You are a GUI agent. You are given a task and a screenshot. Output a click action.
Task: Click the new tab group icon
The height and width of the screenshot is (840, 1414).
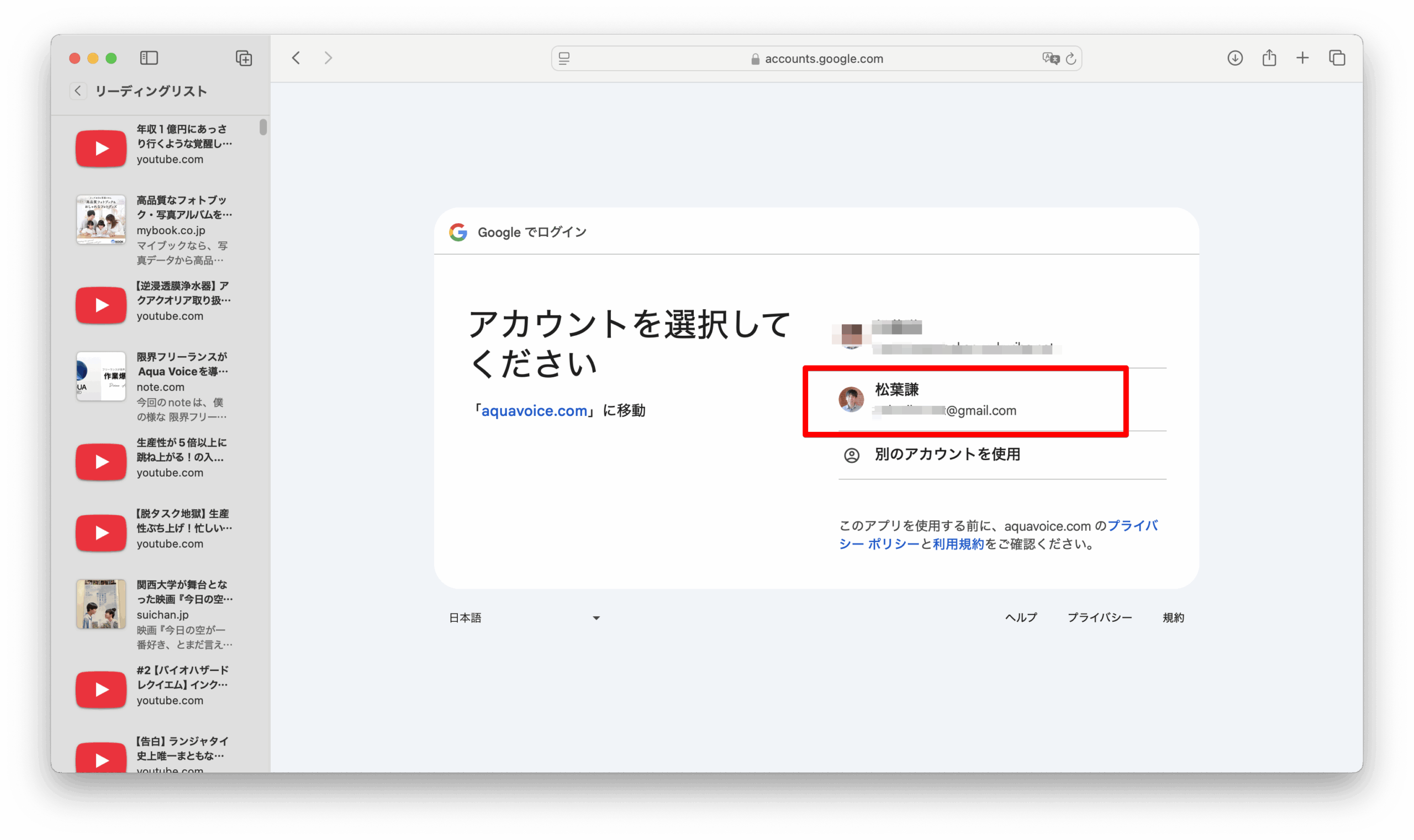click(x=244, y=58)
